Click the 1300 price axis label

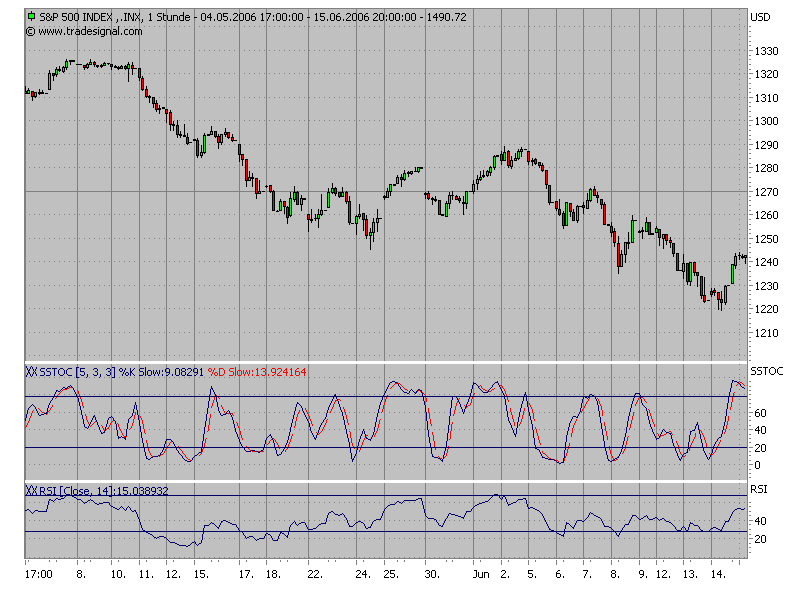click(x=766, y=121)
